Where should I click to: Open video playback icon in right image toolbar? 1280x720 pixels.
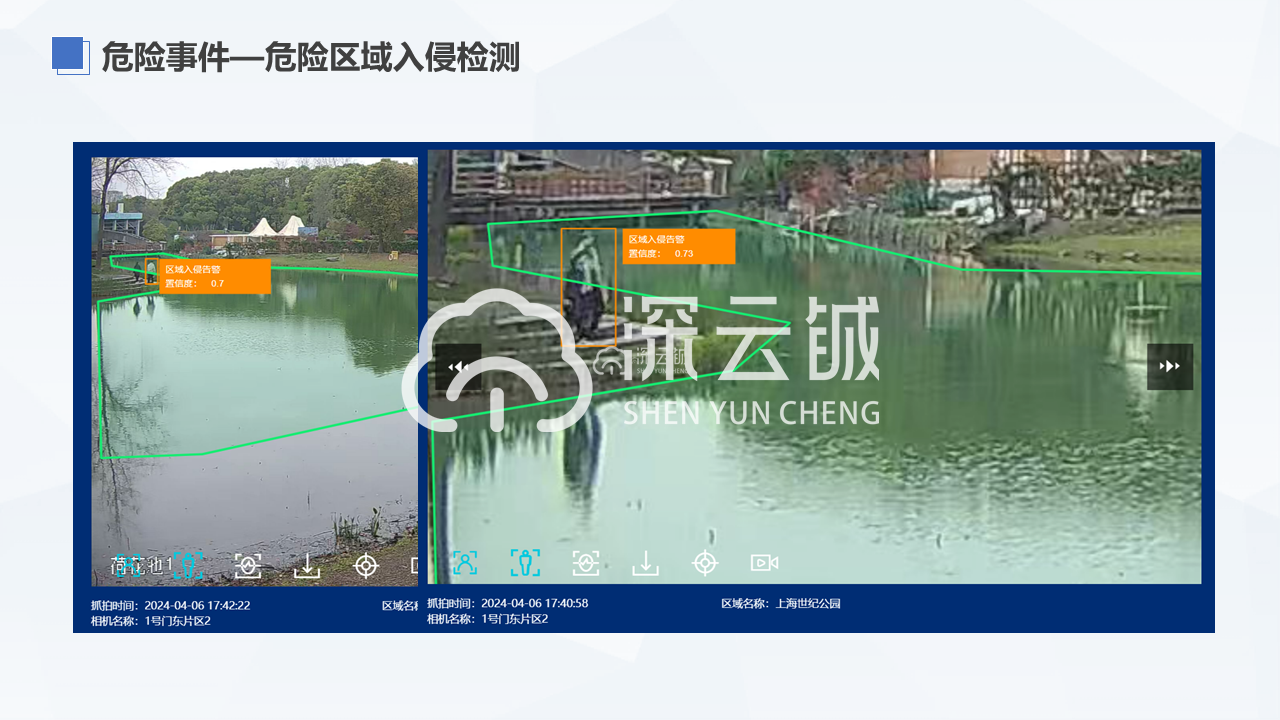coord(765,563)
